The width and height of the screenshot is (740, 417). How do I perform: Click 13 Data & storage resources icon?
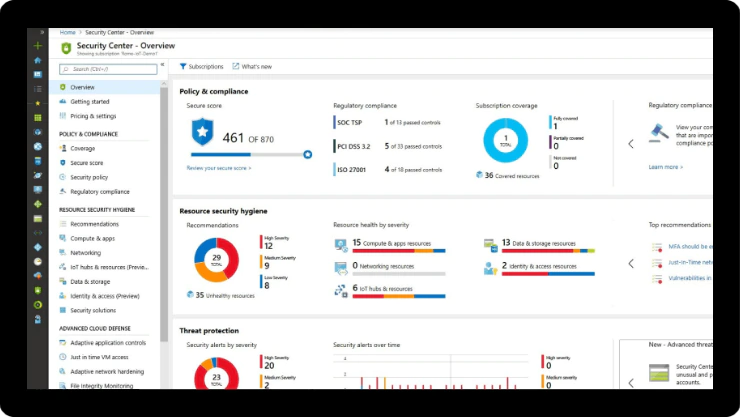click(491, 245)
